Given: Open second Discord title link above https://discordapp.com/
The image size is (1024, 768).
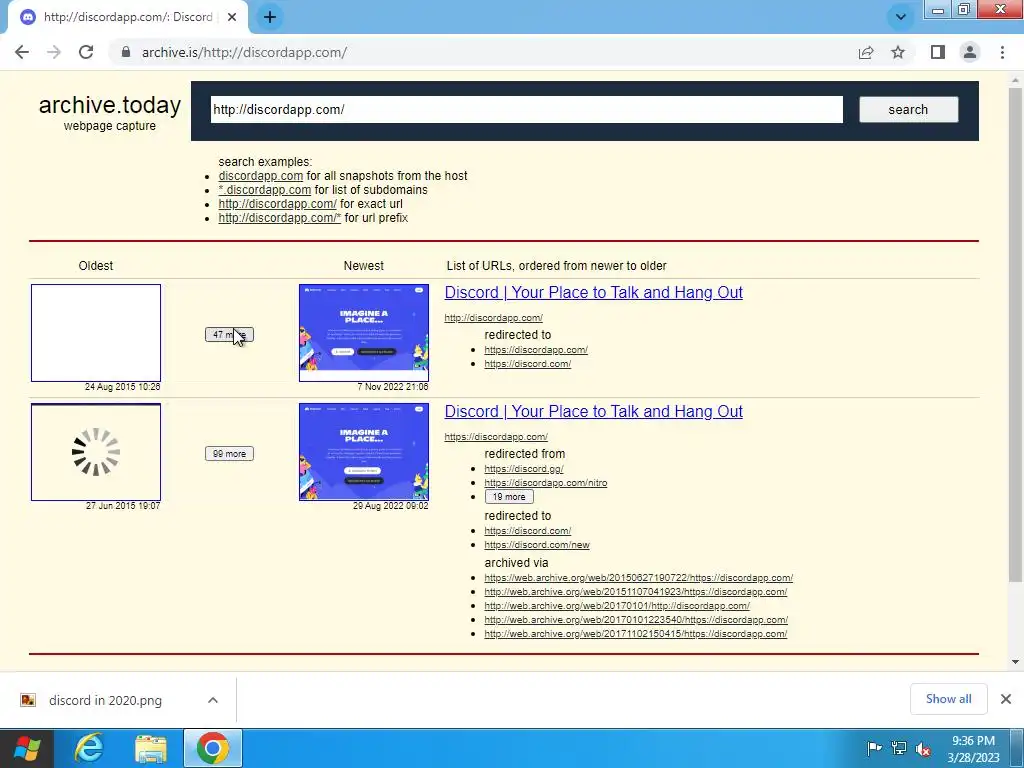Looking at the screenshot, I should click(x=594, y=411).
